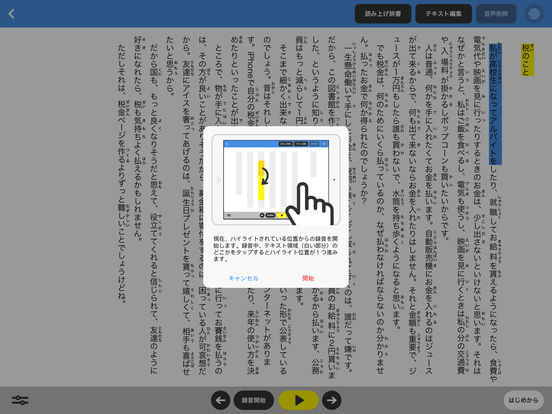This screenshot has height=414, width=552.
Task: Tap the blue highlighted sentence 私が高校生になって
Action: 495,104
